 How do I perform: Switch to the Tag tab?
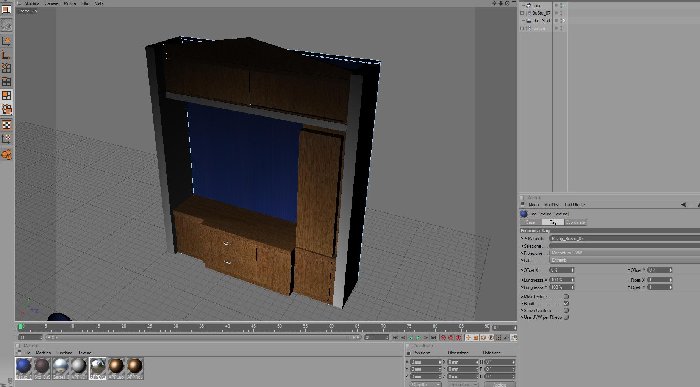(553, 222)
